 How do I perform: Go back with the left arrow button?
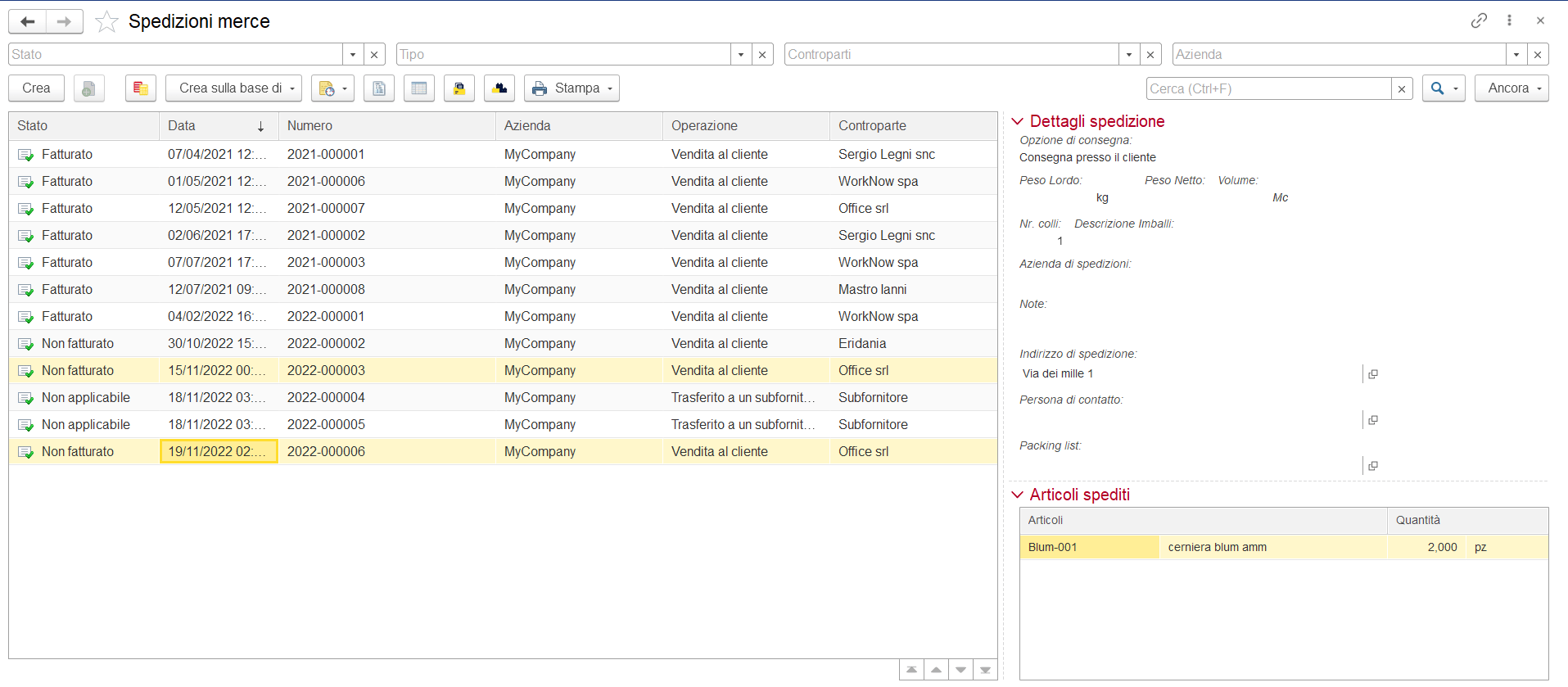coord(27,21)
